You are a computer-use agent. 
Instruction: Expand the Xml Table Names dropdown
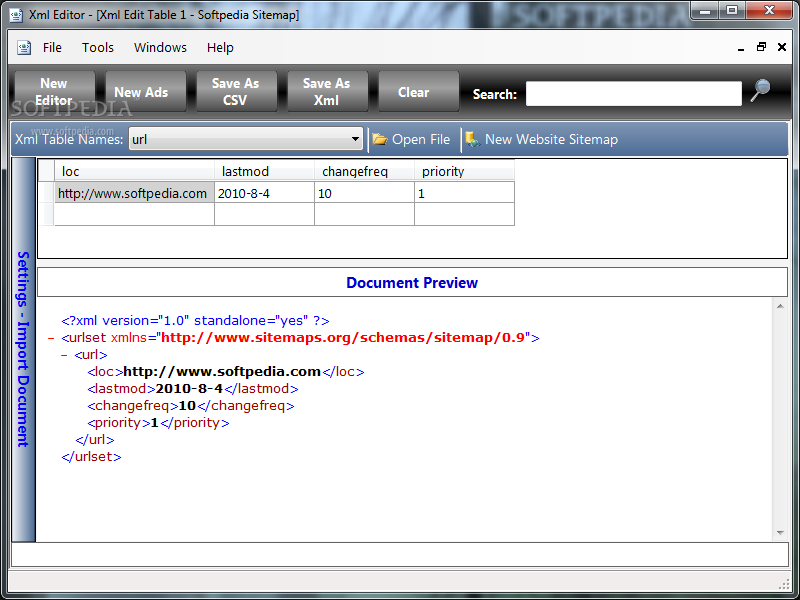355,139
